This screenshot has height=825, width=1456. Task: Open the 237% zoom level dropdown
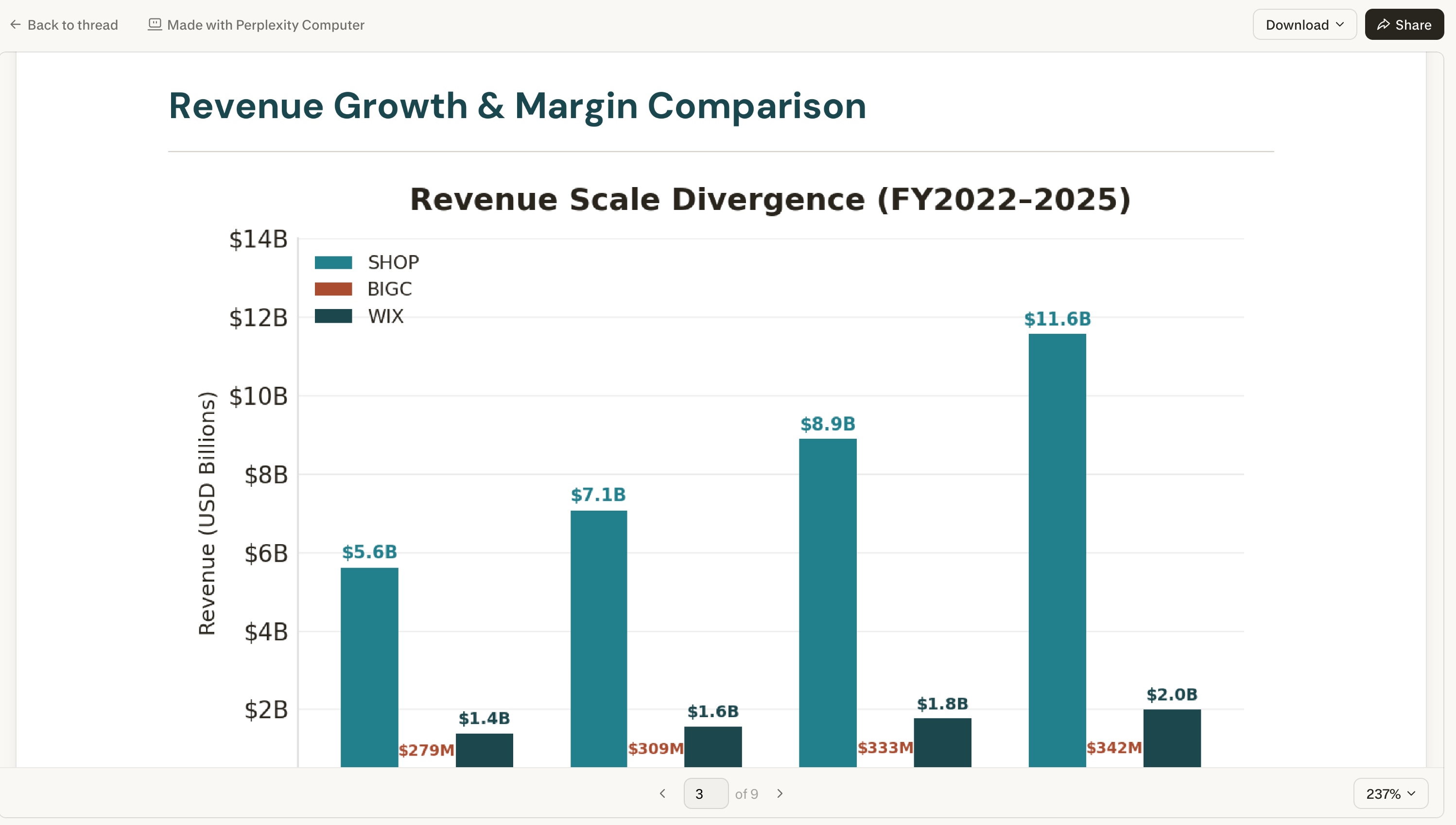click(1390, 793)
